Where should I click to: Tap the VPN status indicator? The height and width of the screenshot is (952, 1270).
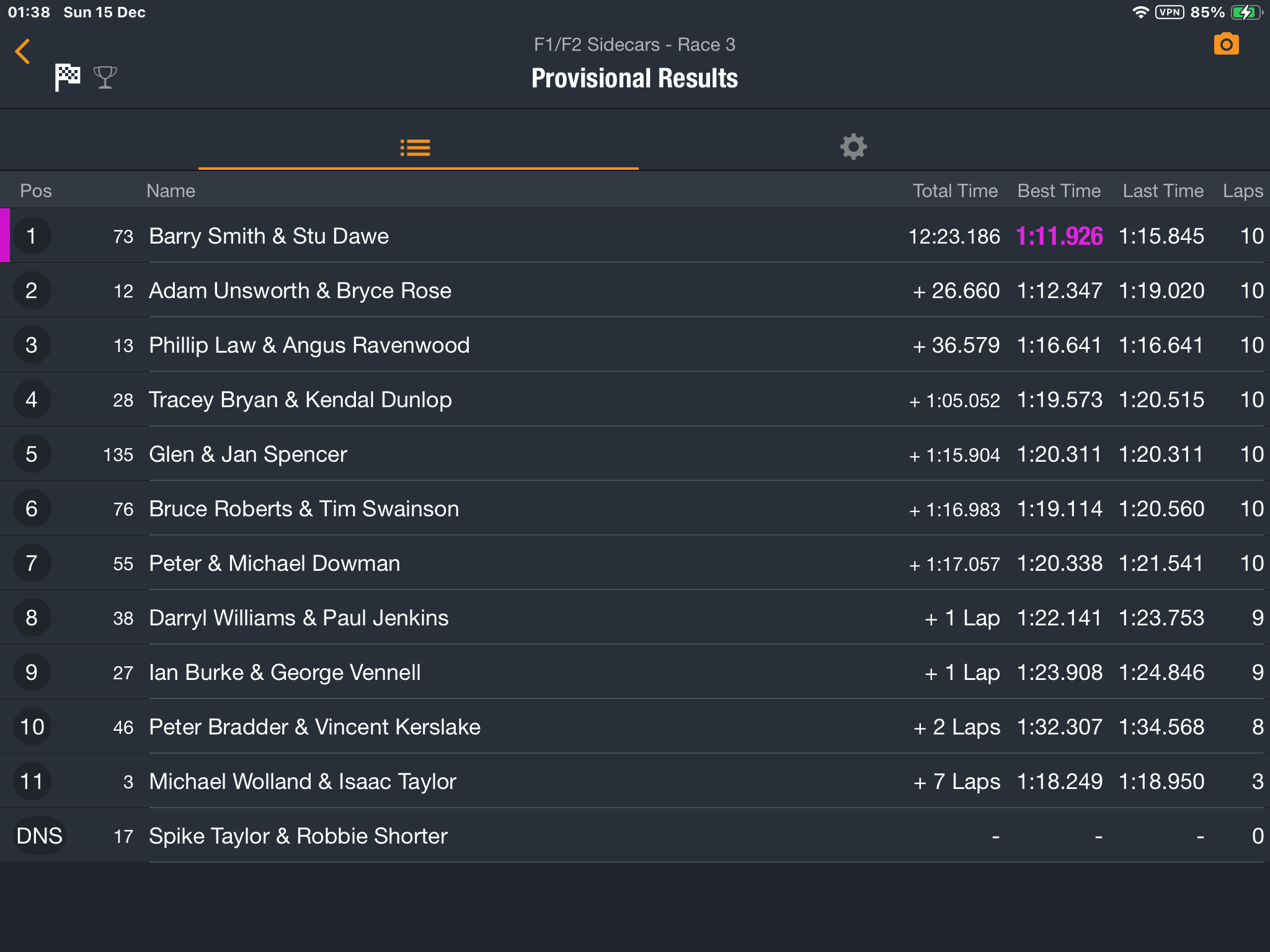1169,12
